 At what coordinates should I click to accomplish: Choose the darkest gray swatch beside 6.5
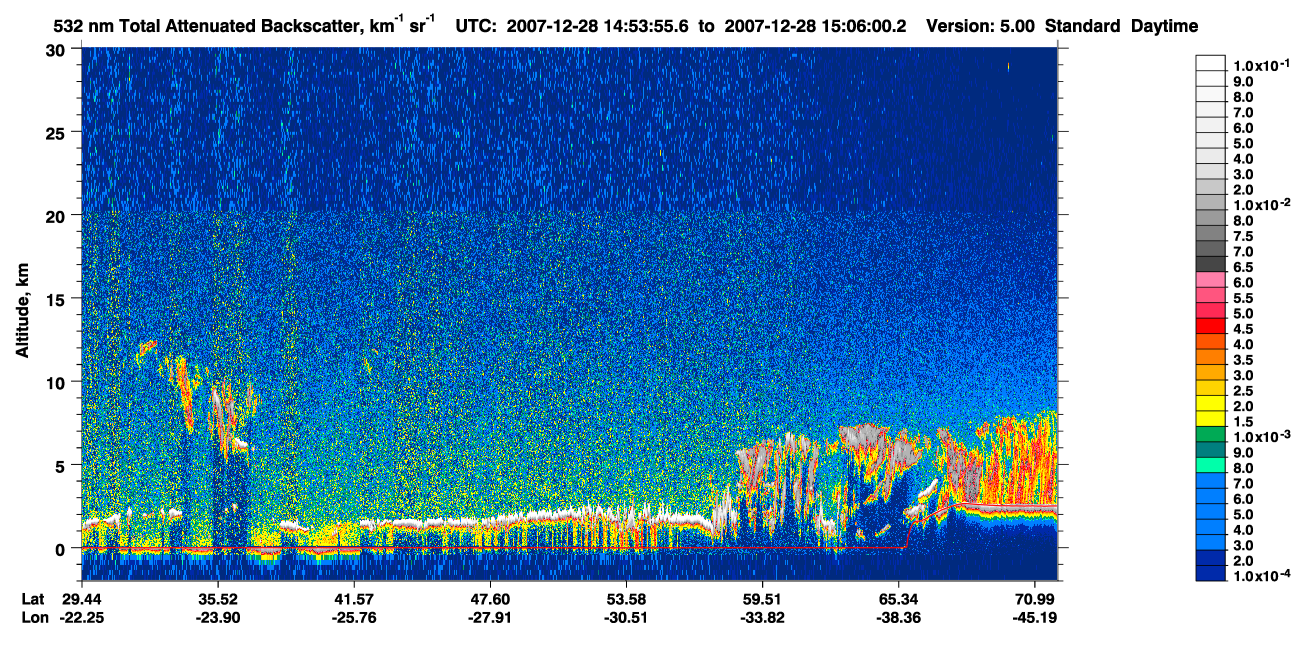click(1210, 266)
